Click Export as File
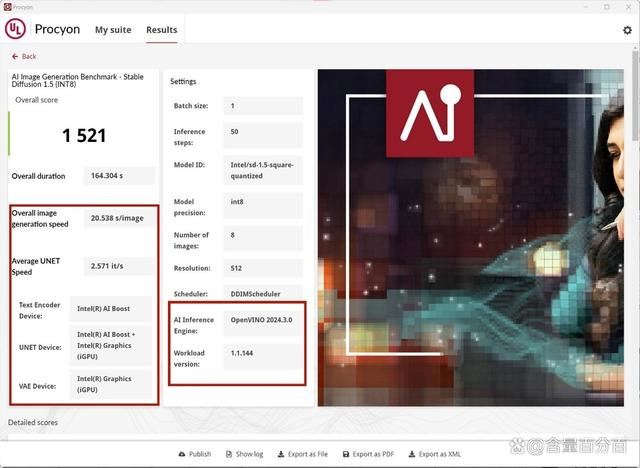The height and width of the screenshot is (468, 640). click(x=302, y=454)
